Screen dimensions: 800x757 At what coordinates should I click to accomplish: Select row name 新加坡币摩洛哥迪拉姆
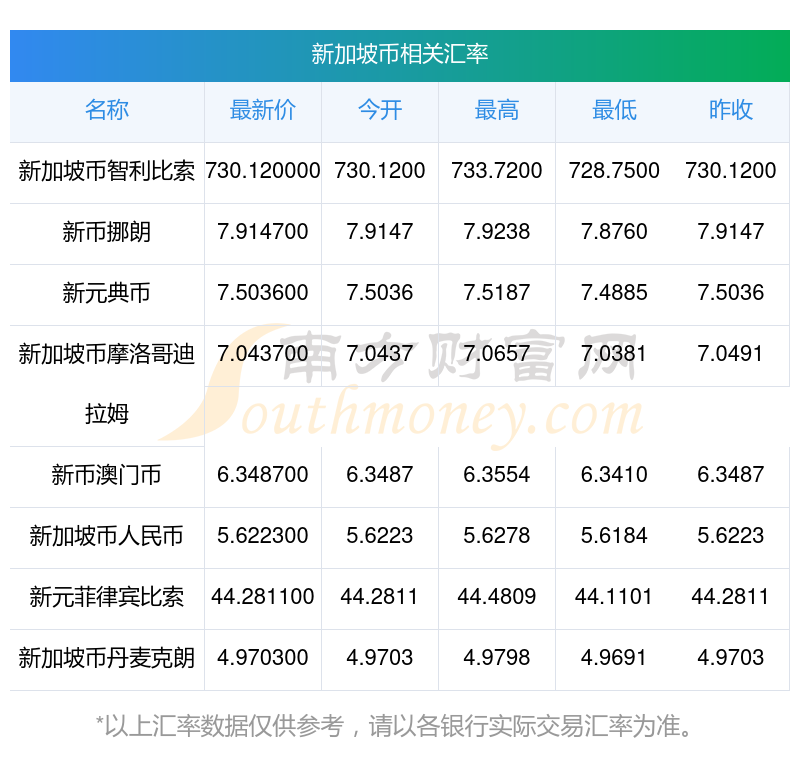[107, 384]
